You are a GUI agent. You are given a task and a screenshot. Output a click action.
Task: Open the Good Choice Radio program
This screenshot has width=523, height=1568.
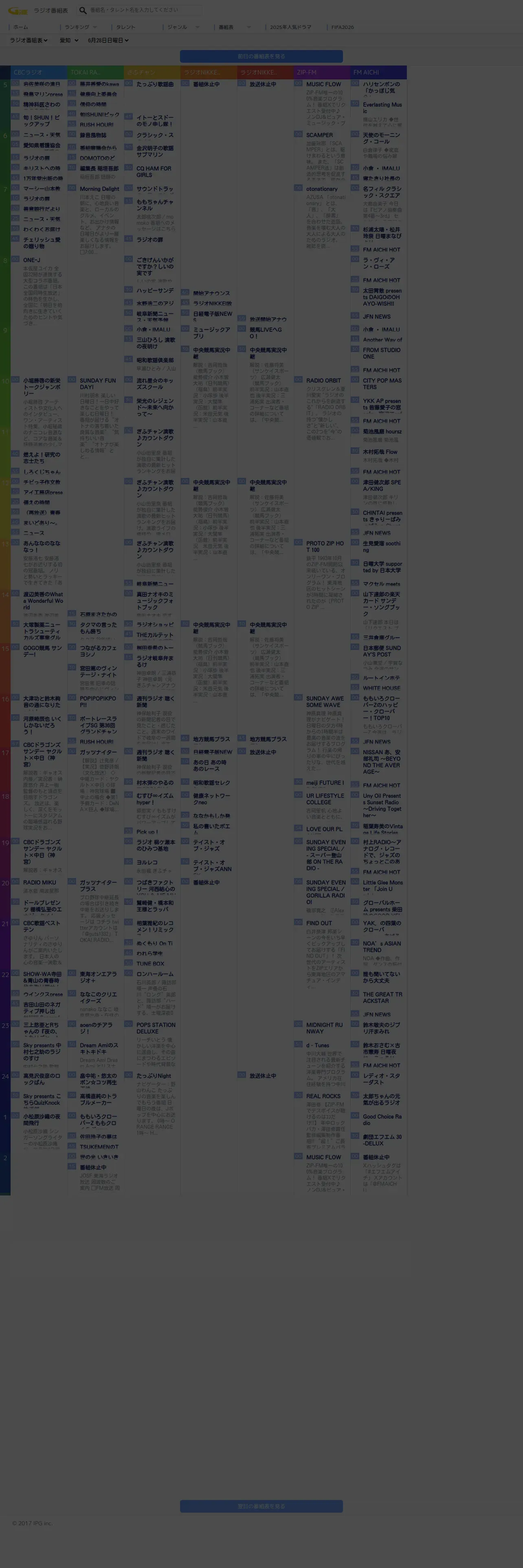tap(382, 1119)
